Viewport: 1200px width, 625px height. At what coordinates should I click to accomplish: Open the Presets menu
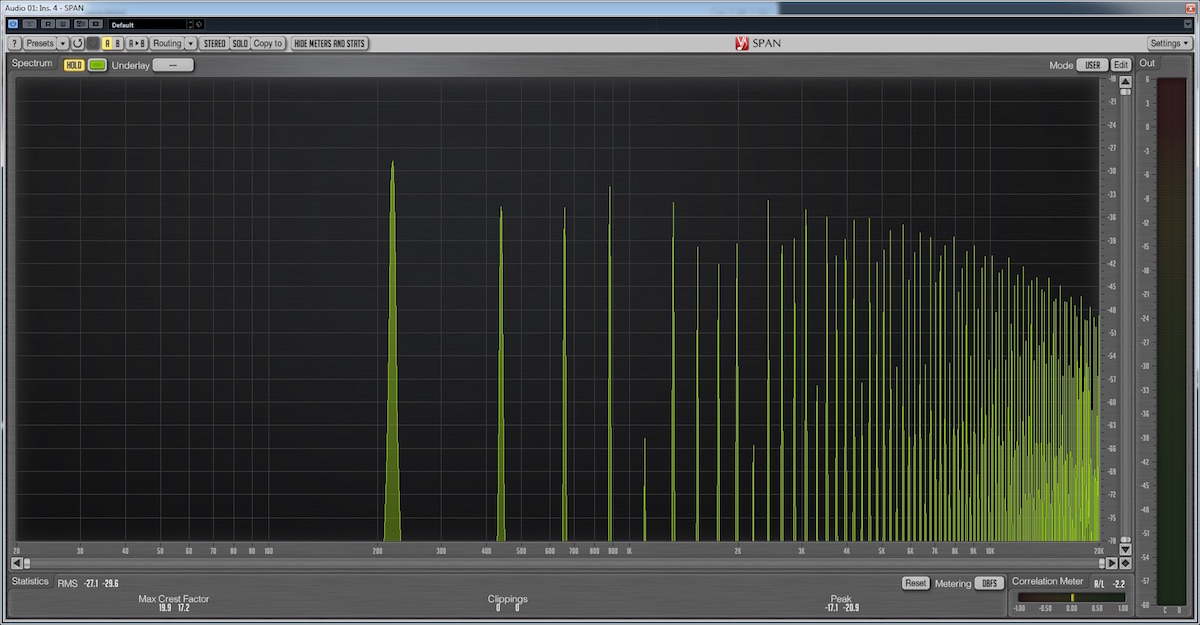[40, 43]
